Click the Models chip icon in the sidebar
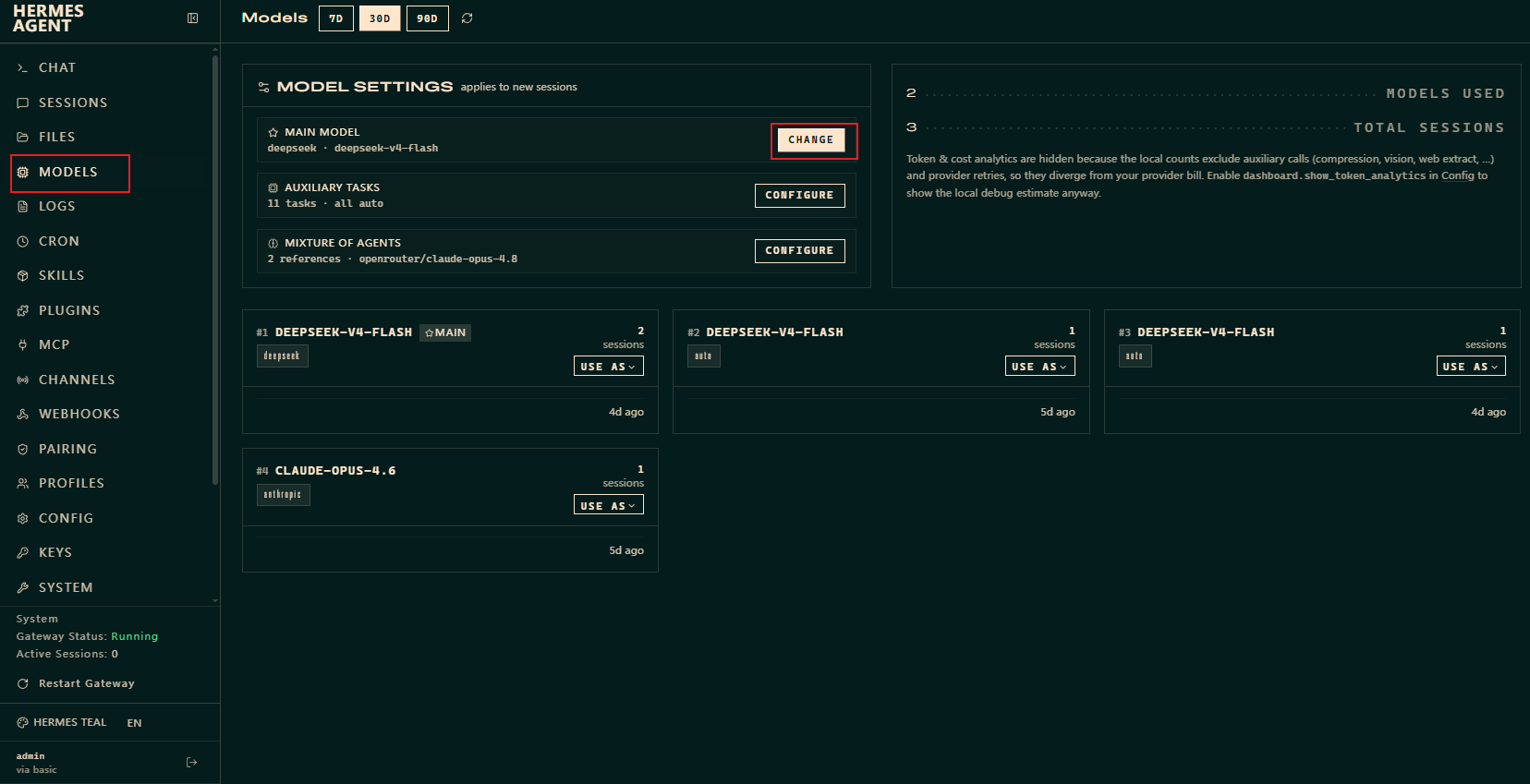 tap(23, 172)
